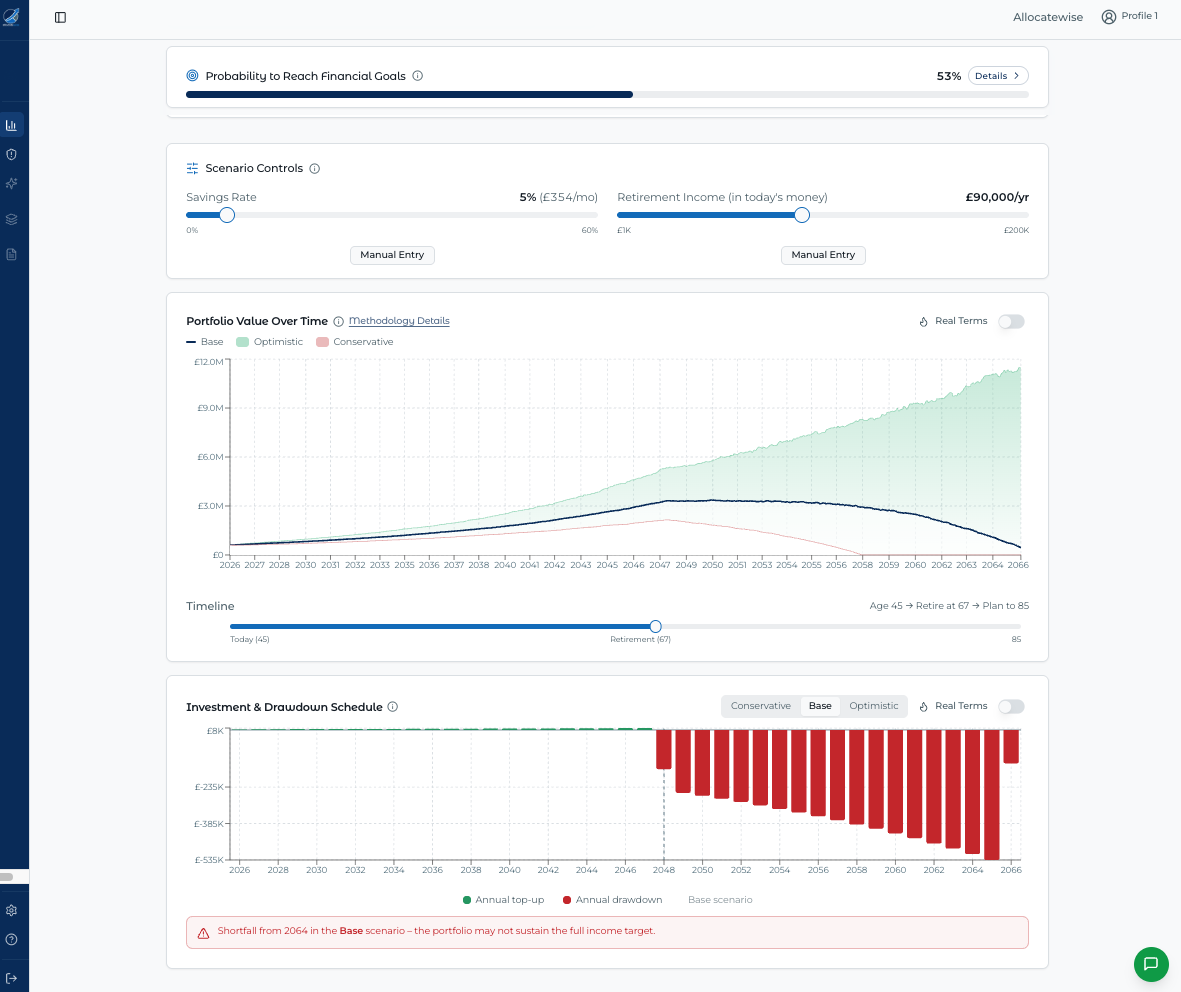
Task: Select the Optimistic scenario tab
Action: pos(874,707)
